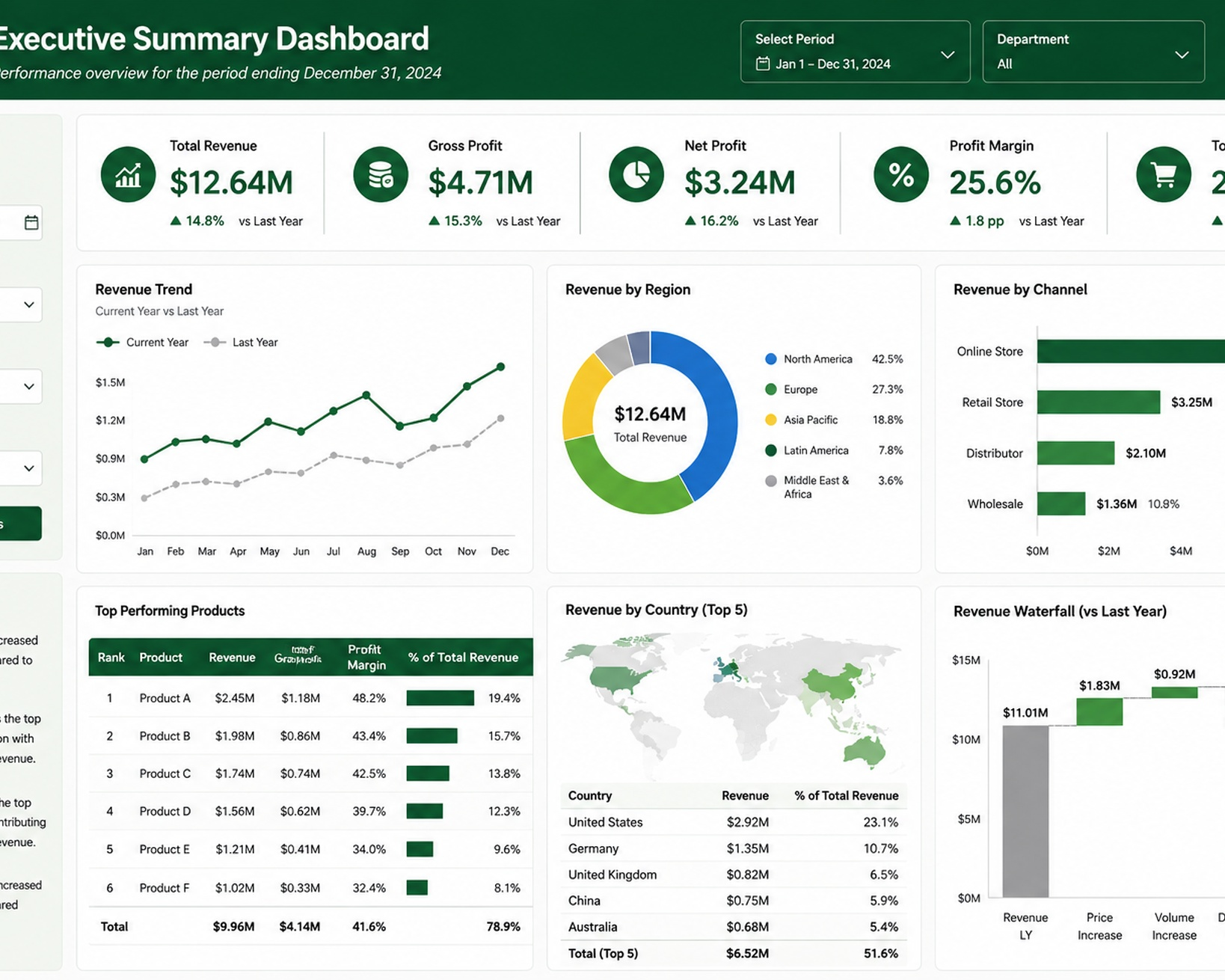Toggle the Last Year legend entry
Screen dimensions: 1225x980
pyautogui.click(x=241, y=342)
